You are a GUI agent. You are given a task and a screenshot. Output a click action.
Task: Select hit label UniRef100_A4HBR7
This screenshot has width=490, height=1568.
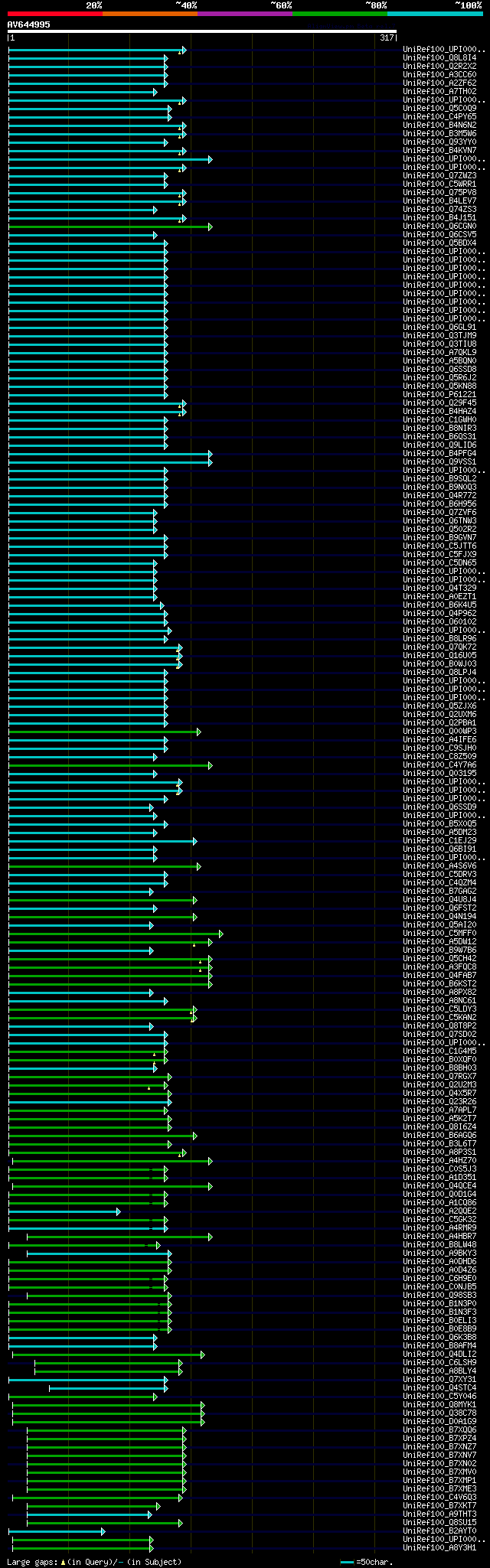pos(439,1236)
